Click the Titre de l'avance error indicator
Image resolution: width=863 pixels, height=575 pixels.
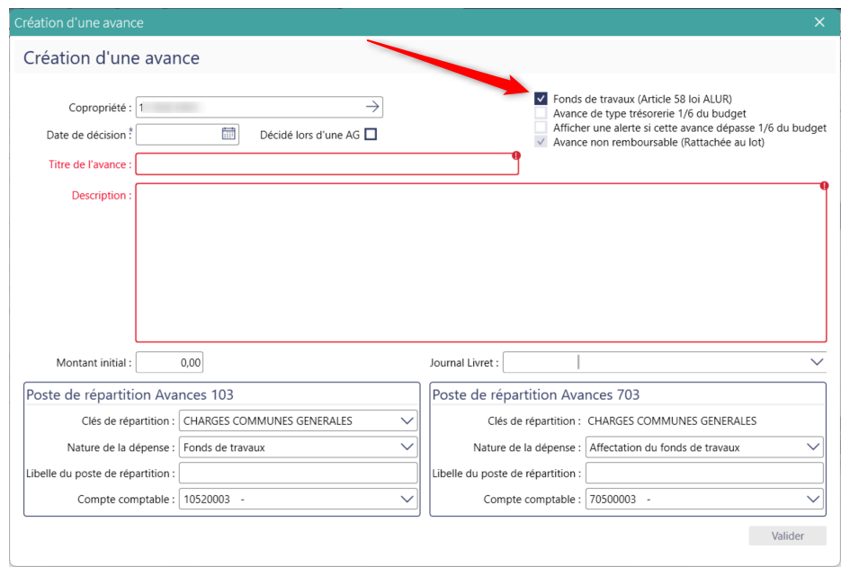click(516, 156)
